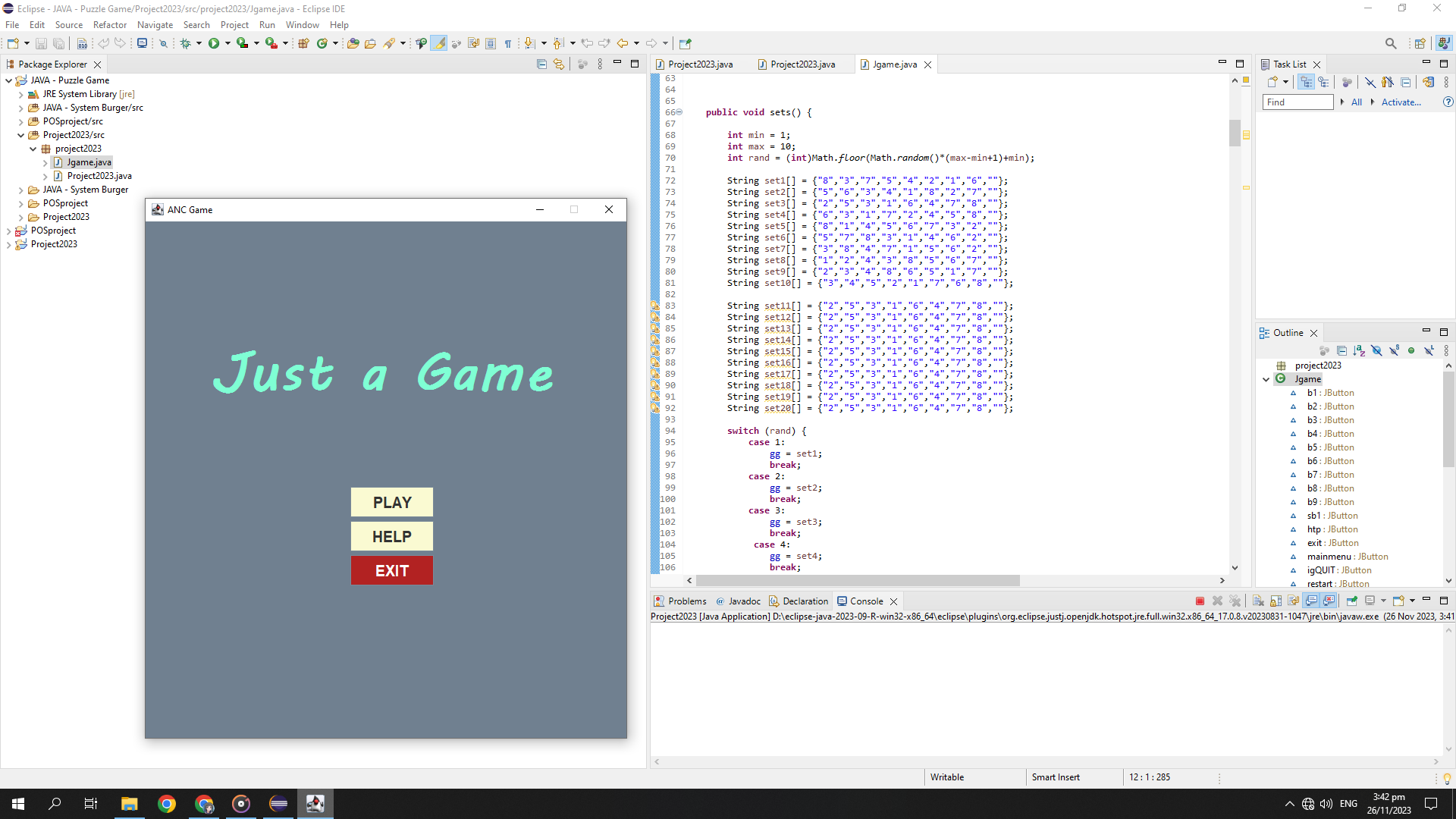1456x819 pixels.
Task: Toggle Categorized view in the Task List
Action: (x=1307, y=82)
